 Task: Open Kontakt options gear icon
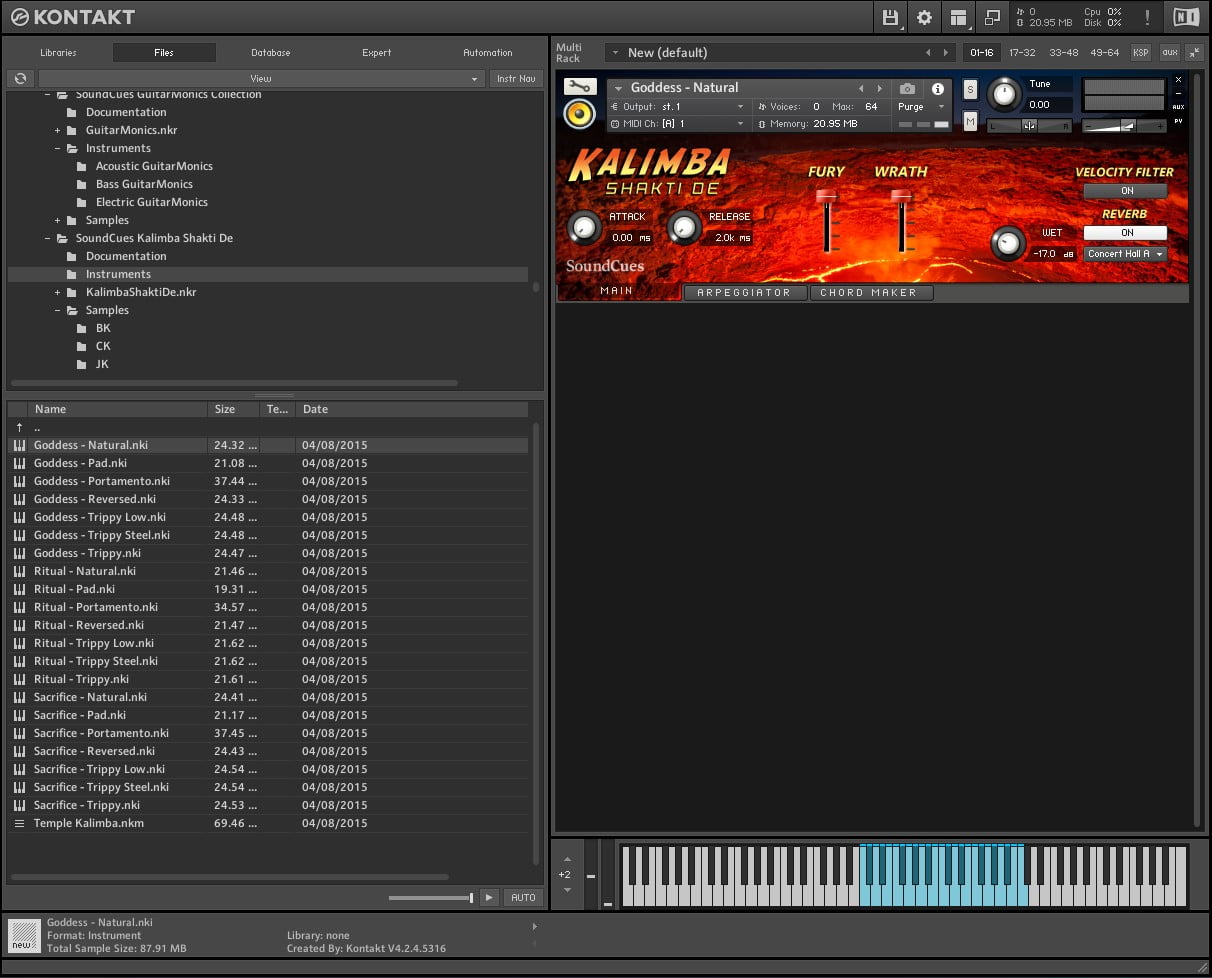pos(924,17)
